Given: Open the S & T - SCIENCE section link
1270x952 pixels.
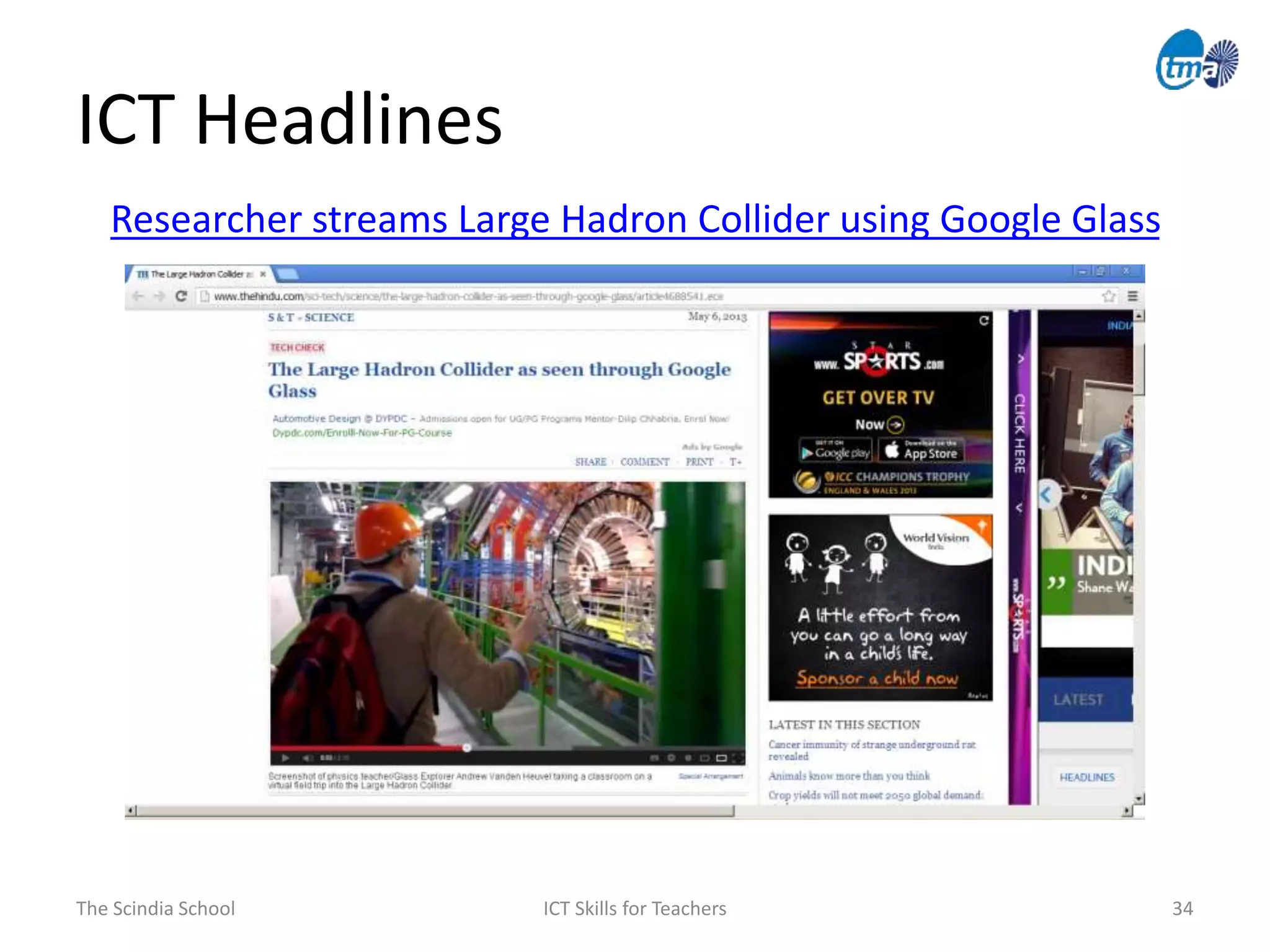Looking at the screenshot, I should (311, 317).
